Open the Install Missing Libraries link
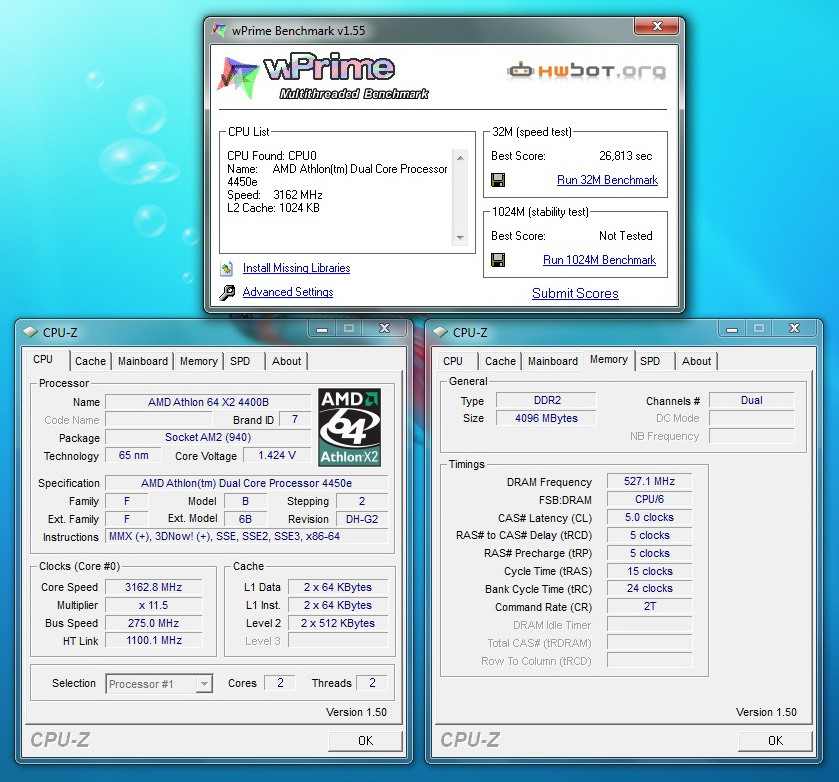Viewport: 839px width, 782px height. point(296,268)
